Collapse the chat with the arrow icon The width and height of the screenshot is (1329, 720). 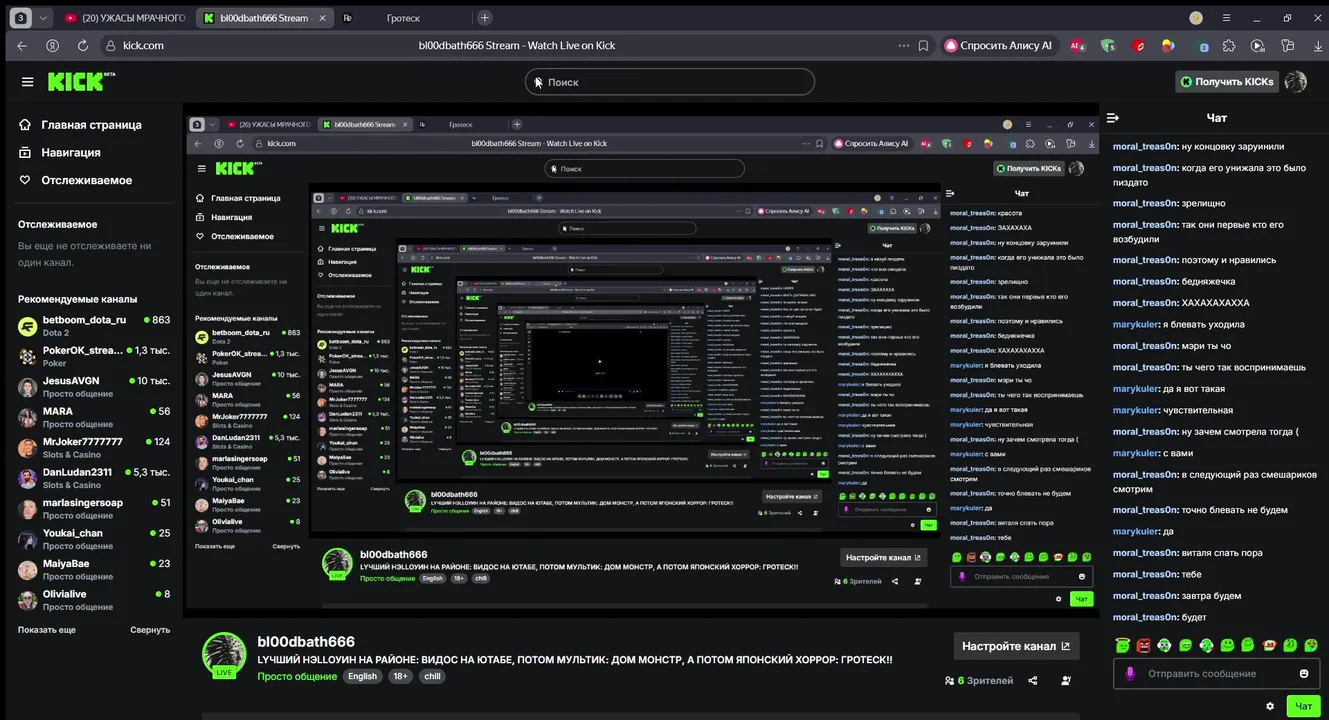point(1113,117)
